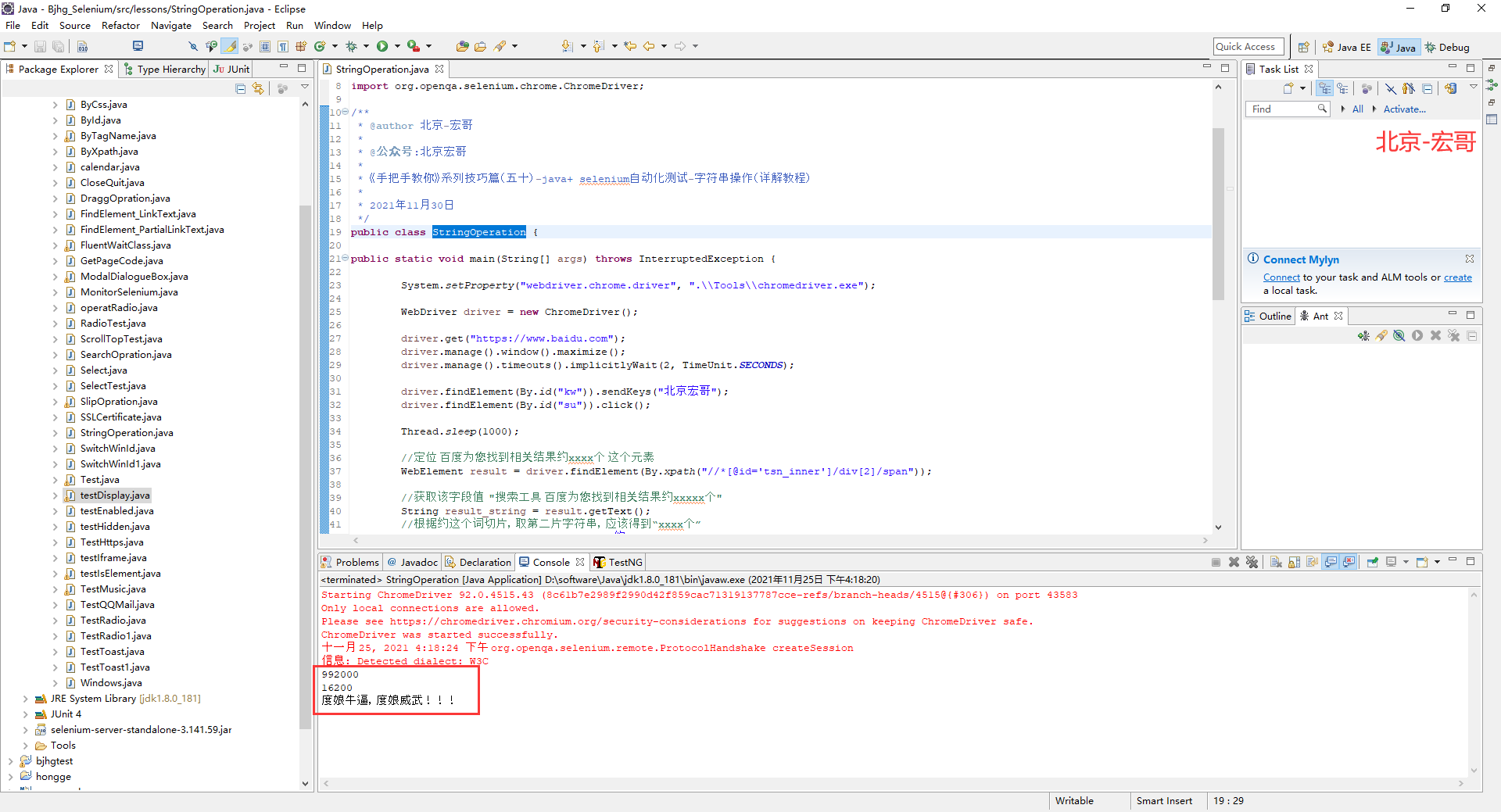This screenshot has height=812, width=1501.
Task: Click editor scrollbar down arrow
Action: tap(1218, 528)
